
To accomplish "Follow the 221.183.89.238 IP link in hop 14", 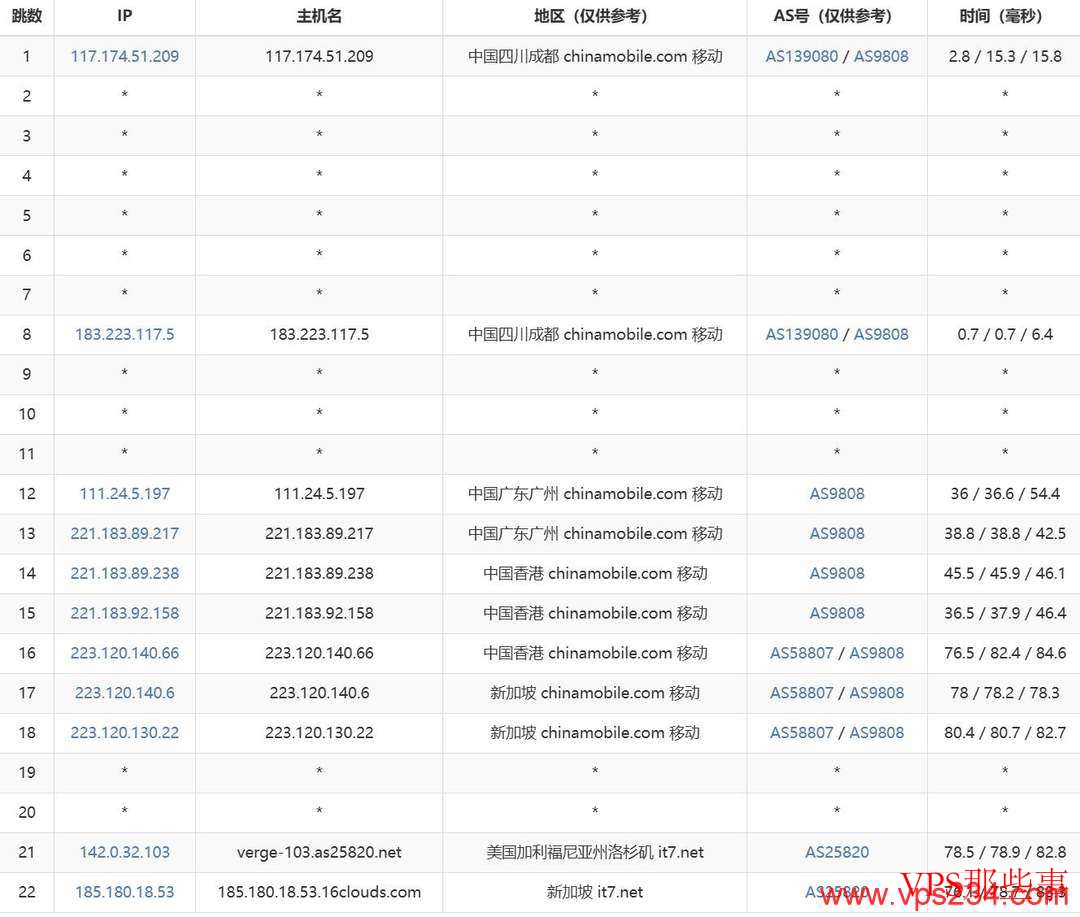I will pos(125,574).
